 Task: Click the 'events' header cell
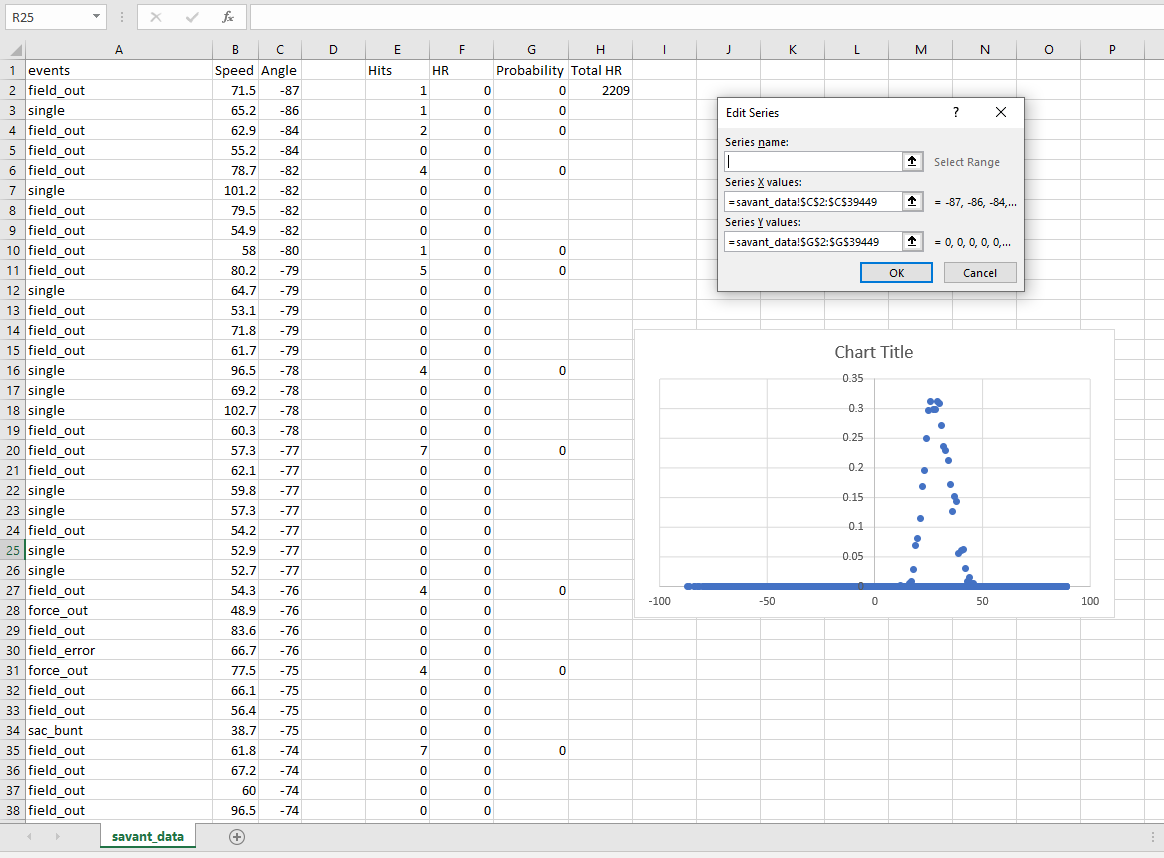click(119, 71)
